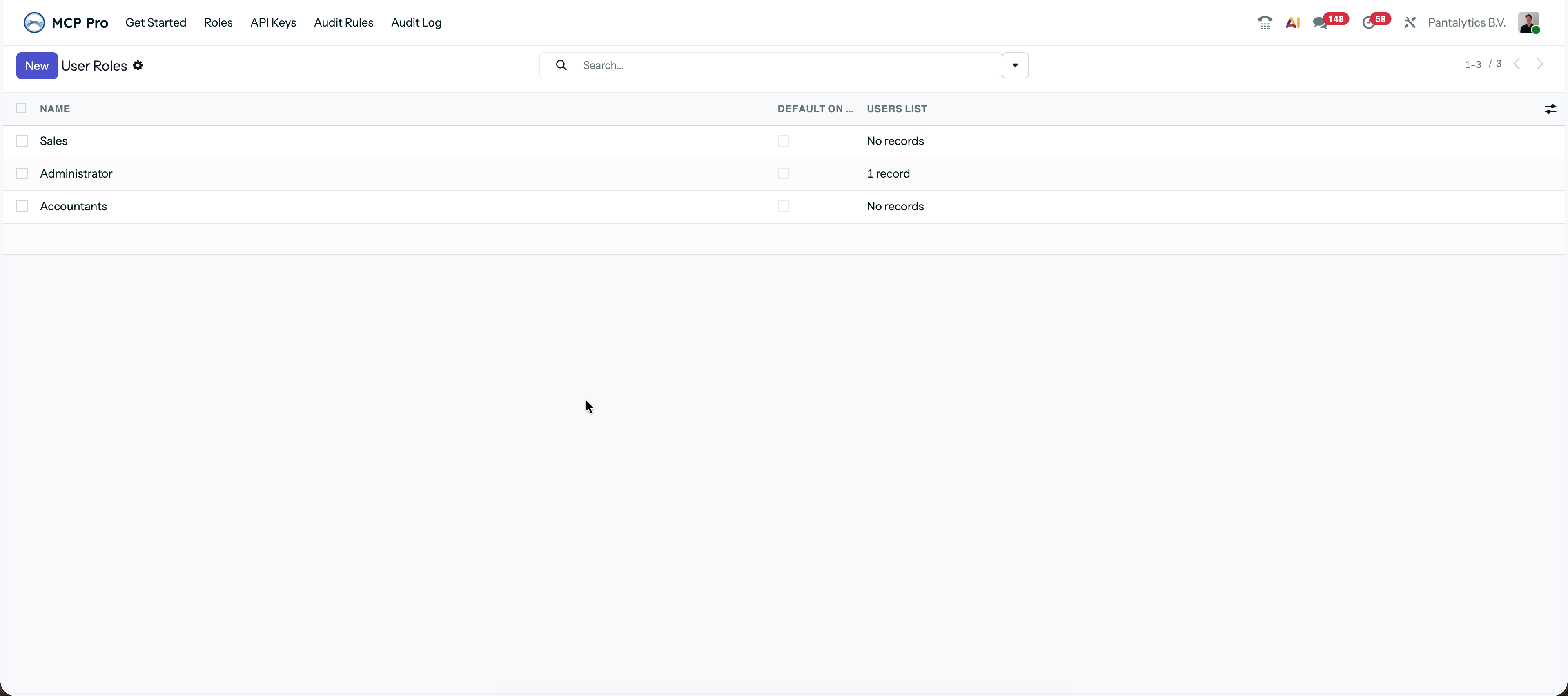This screenshot has height=696, width=1568.
Task: Open the Audit Log menu
Action: pos(416,22)
